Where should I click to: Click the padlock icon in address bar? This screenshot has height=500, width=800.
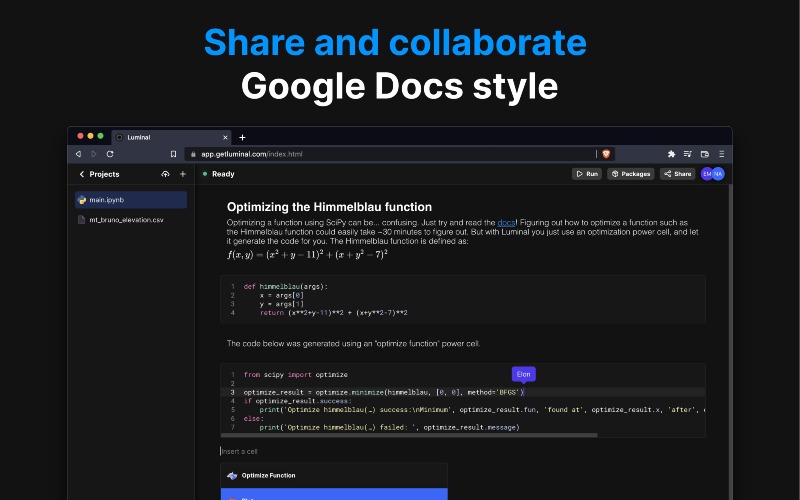[x=193, y=154]
